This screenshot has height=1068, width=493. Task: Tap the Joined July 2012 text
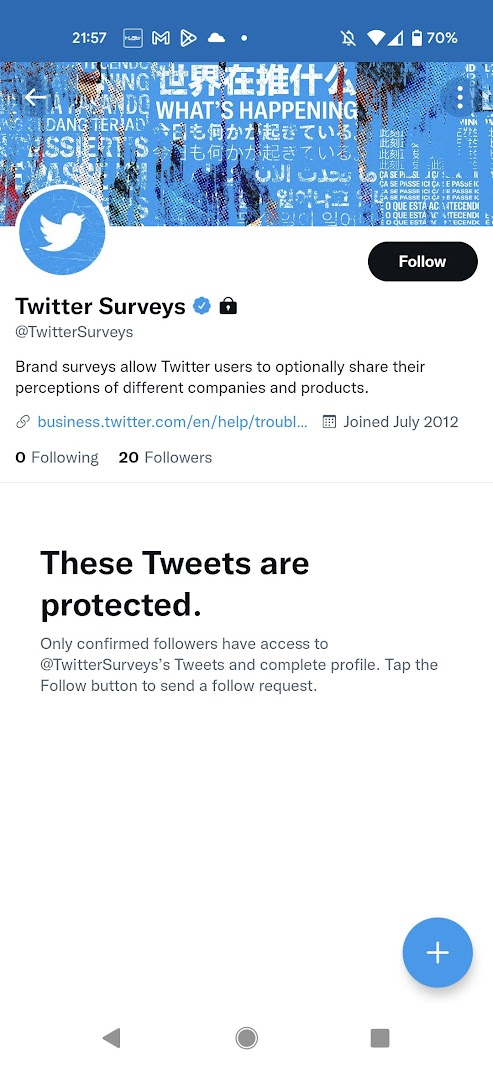400,422
